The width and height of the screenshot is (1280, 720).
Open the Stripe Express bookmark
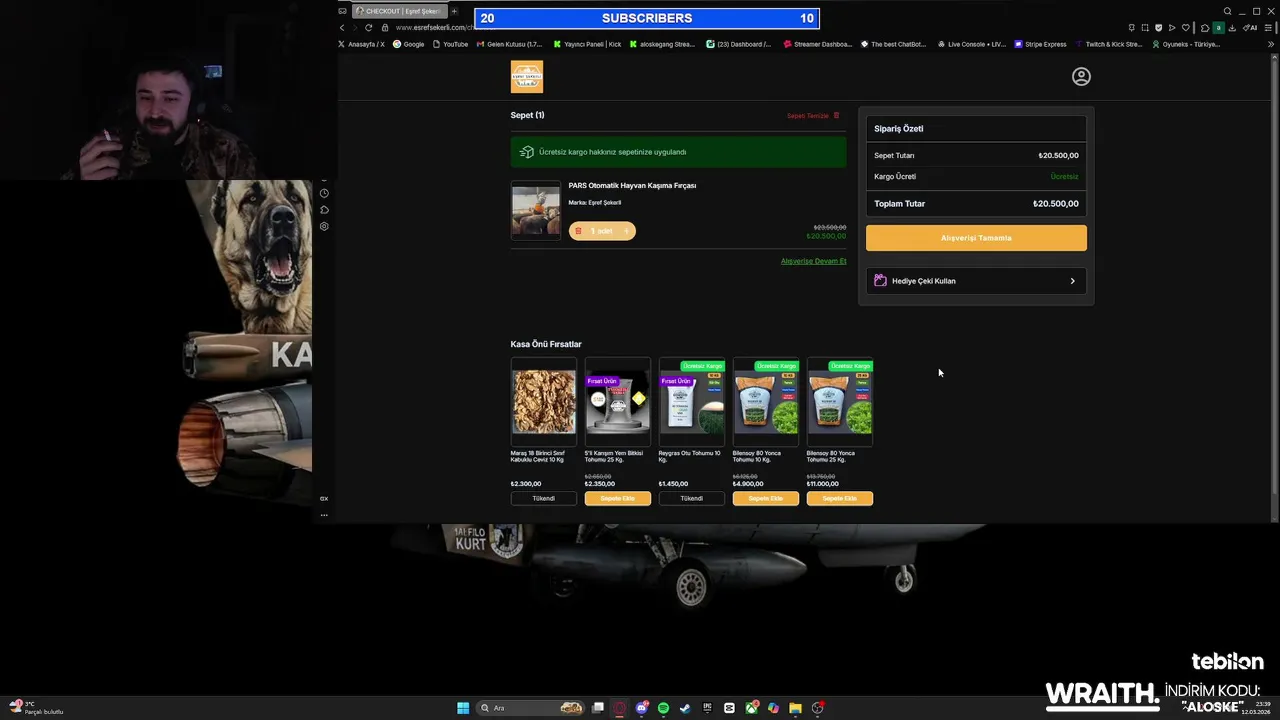point(1040,44)
